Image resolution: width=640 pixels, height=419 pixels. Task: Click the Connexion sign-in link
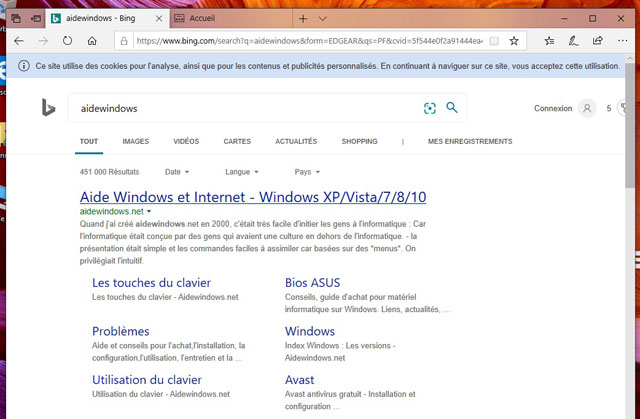(553, 108)
